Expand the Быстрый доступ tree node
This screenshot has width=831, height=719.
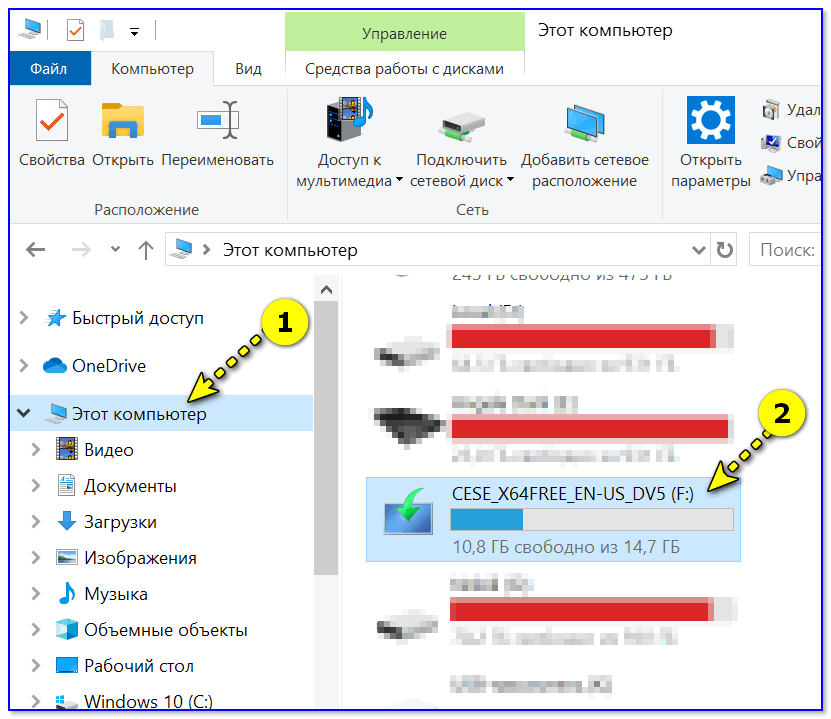tap(24, 318)
